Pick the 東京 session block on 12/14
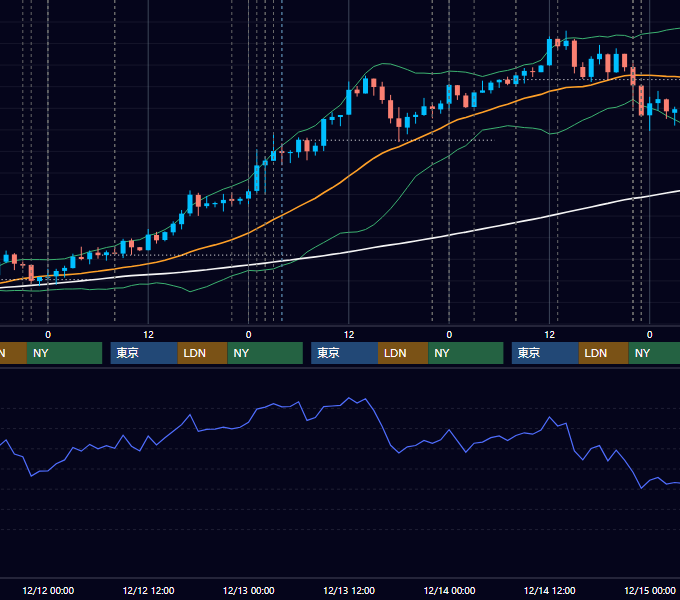Viewport: 680px width, 600px height. 545,353
